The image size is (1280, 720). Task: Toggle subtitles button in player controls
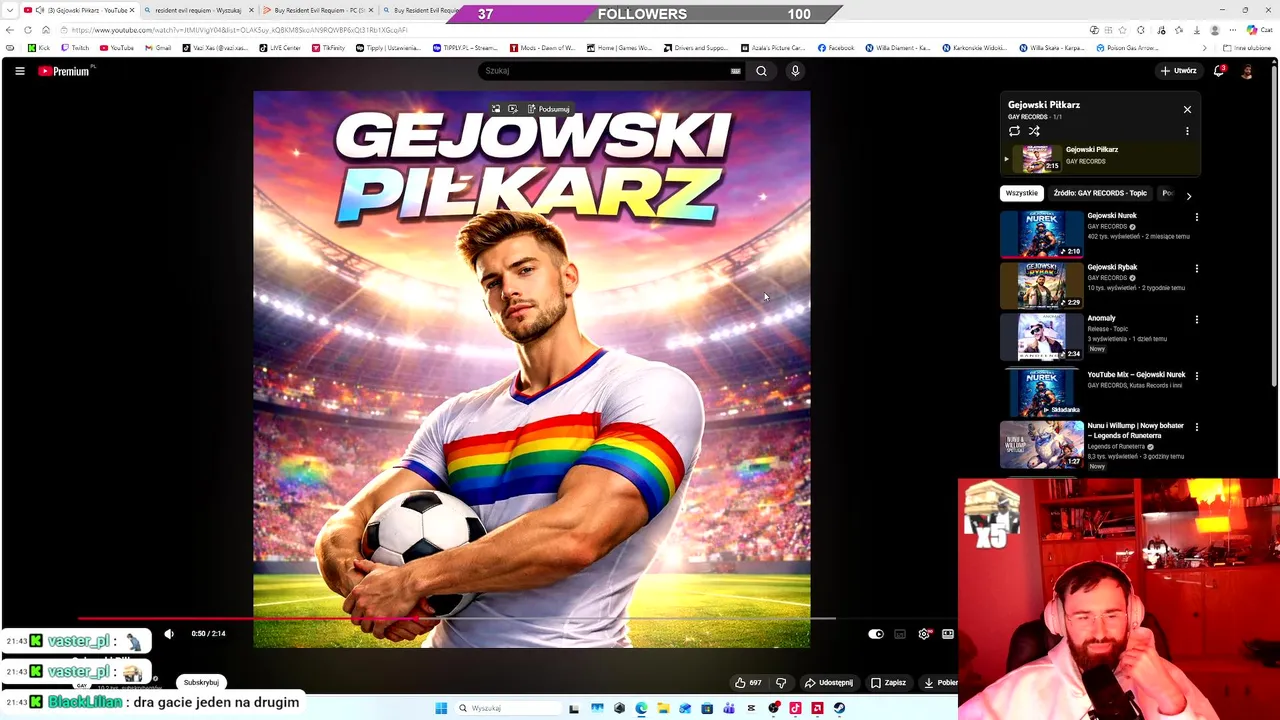[900, 633]
